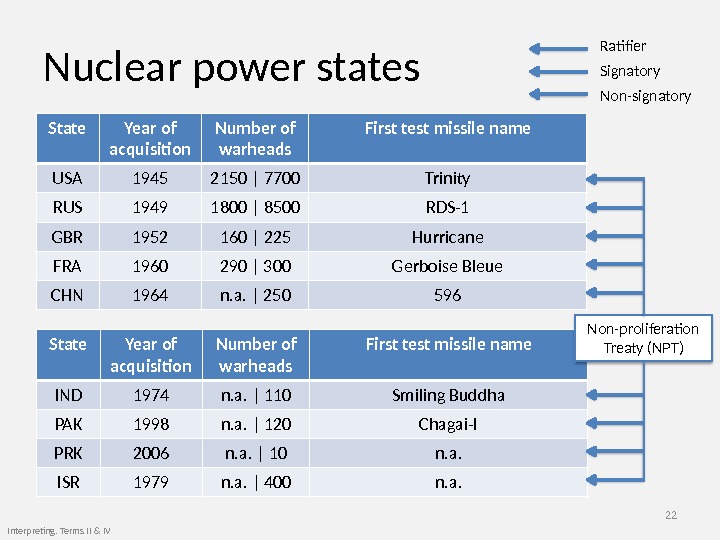Click the '2150 | 7700' warheads cell
720x540 pixels.
pyautogui.click(x=255, y=178)
